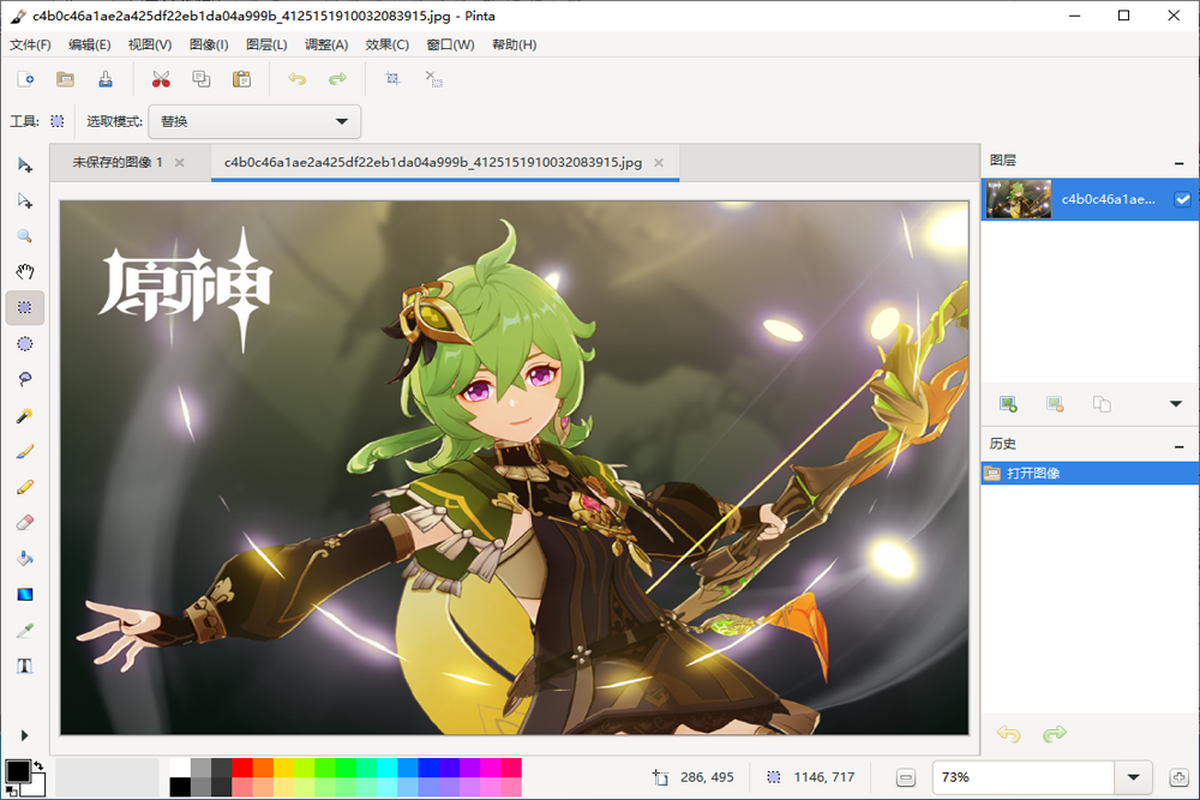This screenshot has height=800, width=1200.
Task: Click the zoom out minus button
Action: tap(906, 777)
